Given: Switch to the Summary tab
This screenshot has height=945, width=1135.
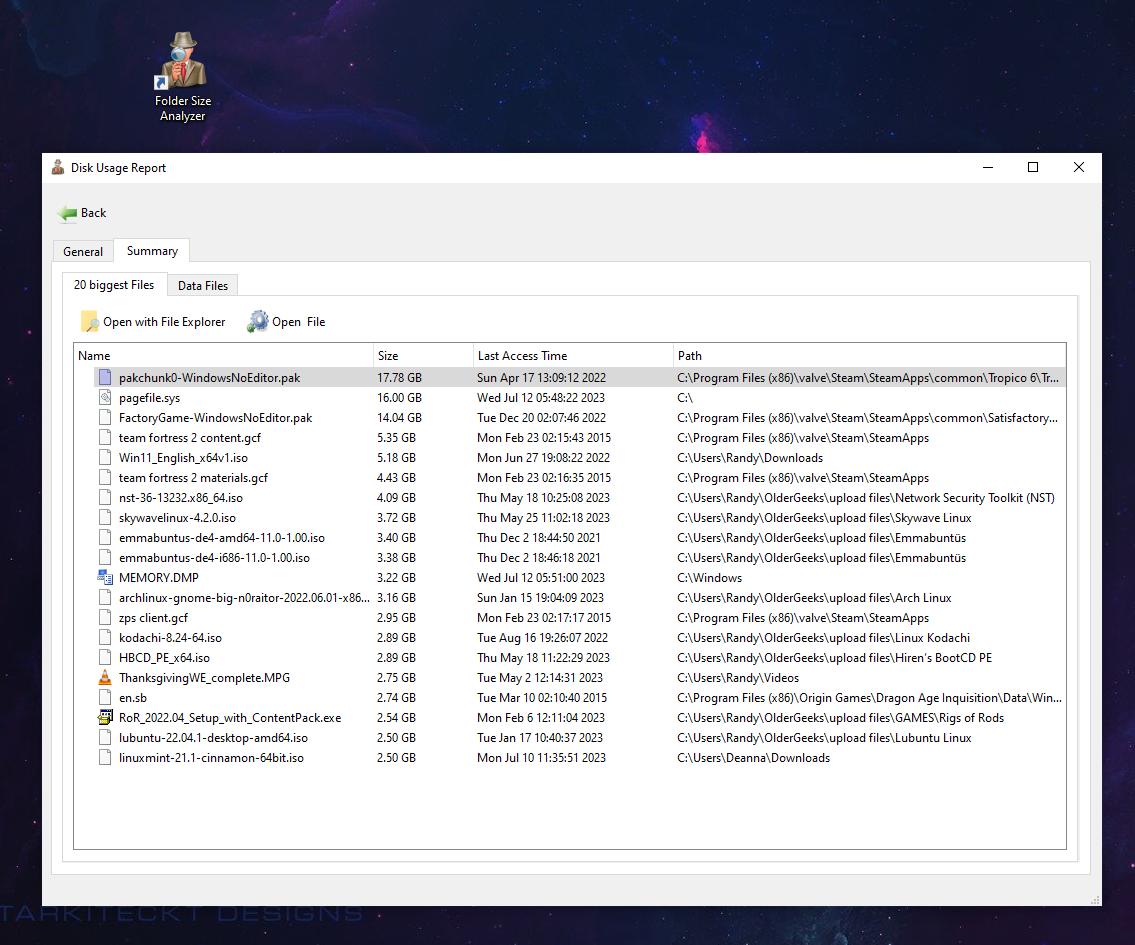Looking at the screenshot, I should [x=152, y=250].
